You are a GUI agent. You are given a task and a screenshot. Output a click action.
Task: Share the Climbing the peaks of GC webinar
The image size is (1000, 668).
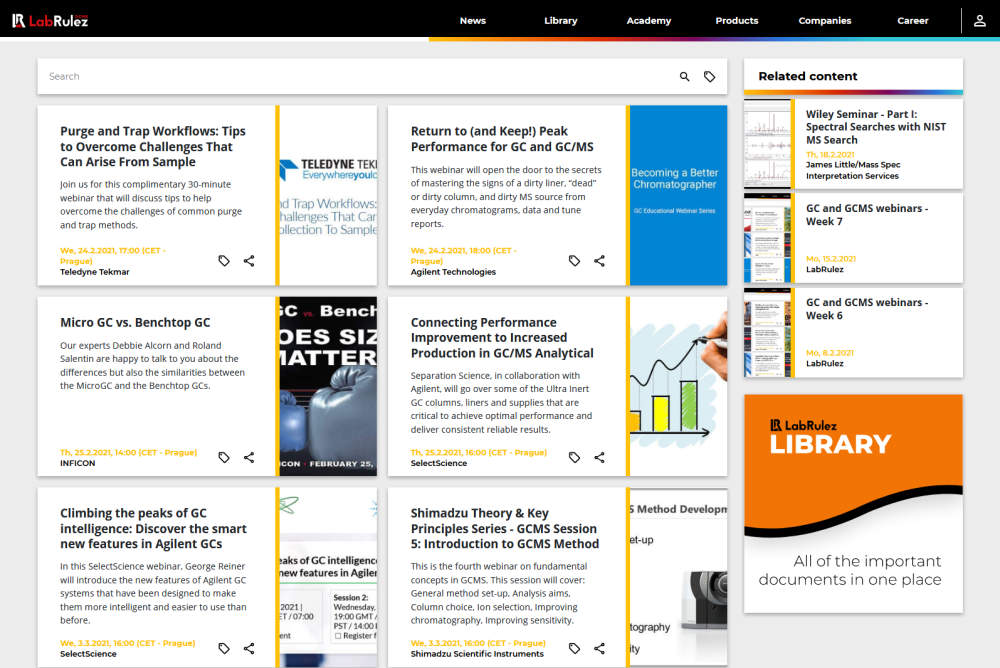click(x=249, y=648)
